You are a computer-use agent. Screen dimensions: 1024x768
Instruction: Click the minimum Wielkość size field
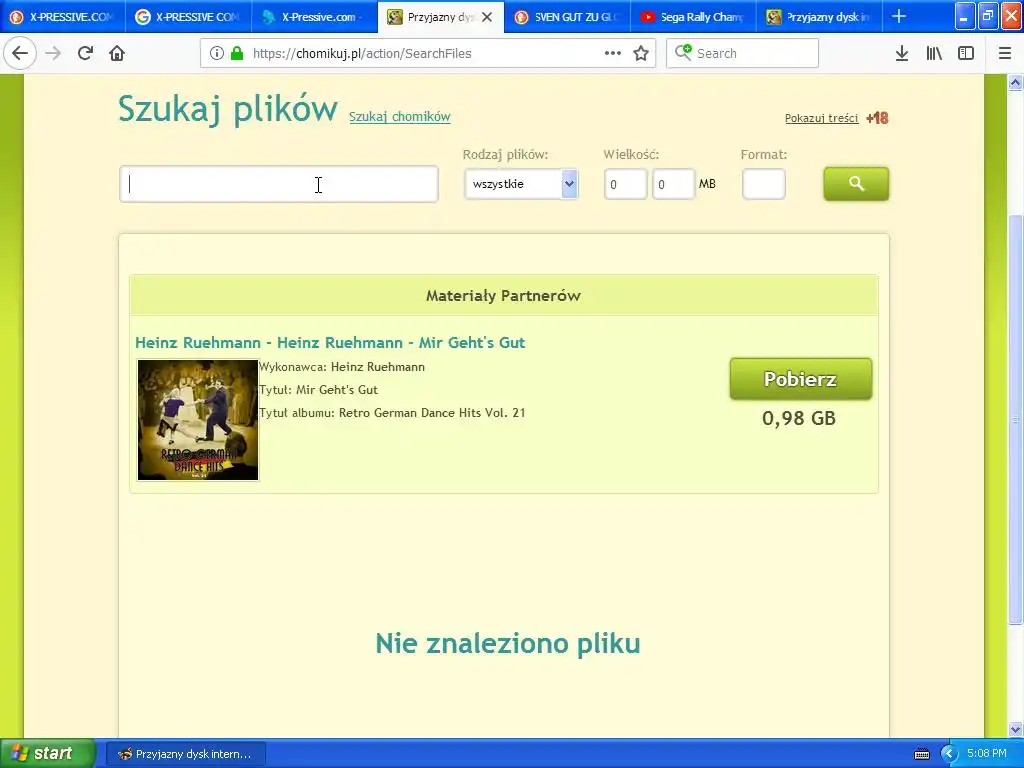(626, 184)
